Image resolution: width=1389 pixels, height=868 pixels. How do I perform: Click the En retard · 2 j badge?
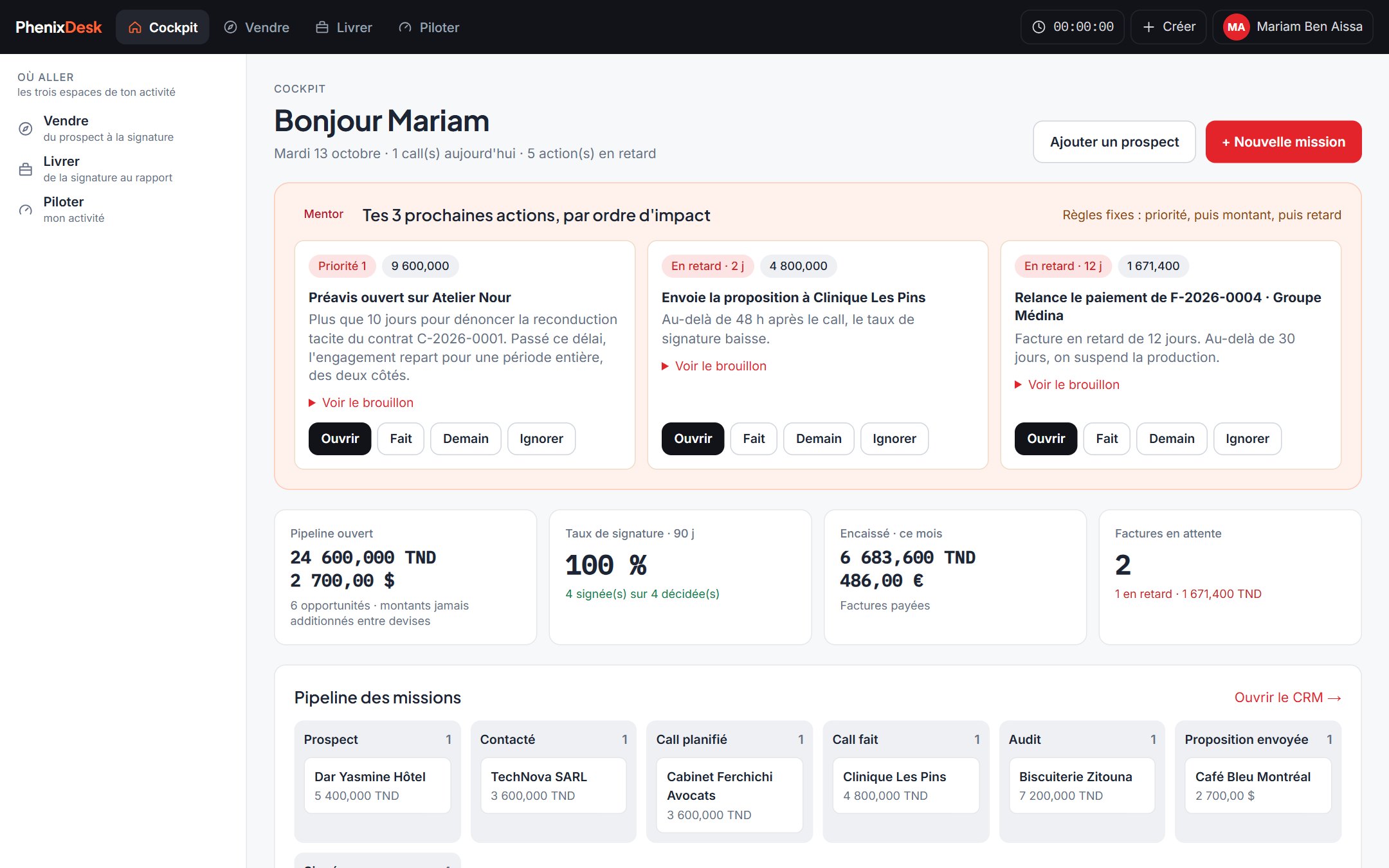pos(707,266)
